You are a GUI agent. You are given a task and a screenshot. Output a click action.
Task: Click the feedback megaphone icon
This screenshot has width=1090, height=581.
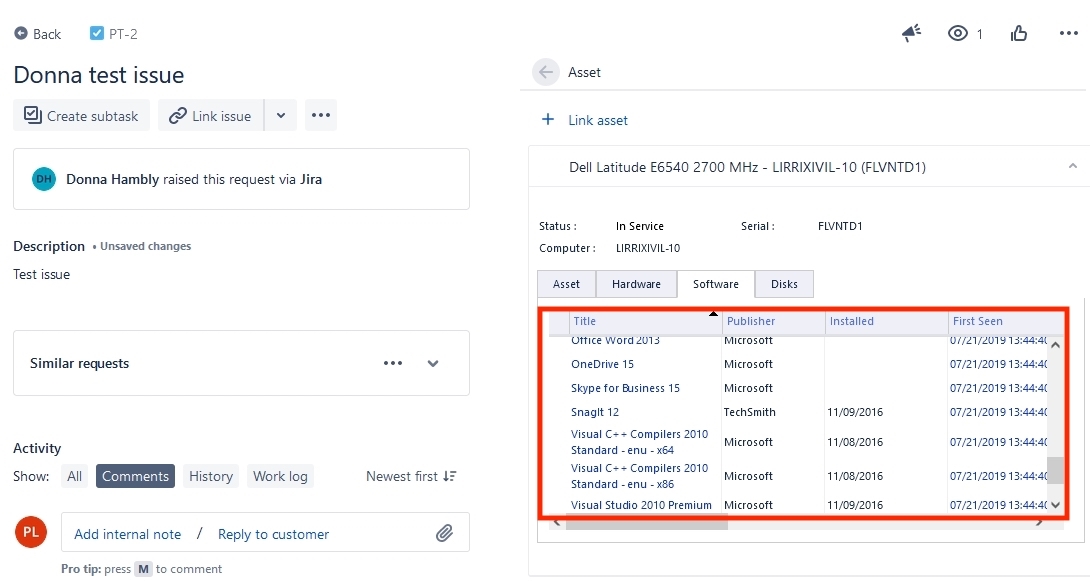[910, 32]
